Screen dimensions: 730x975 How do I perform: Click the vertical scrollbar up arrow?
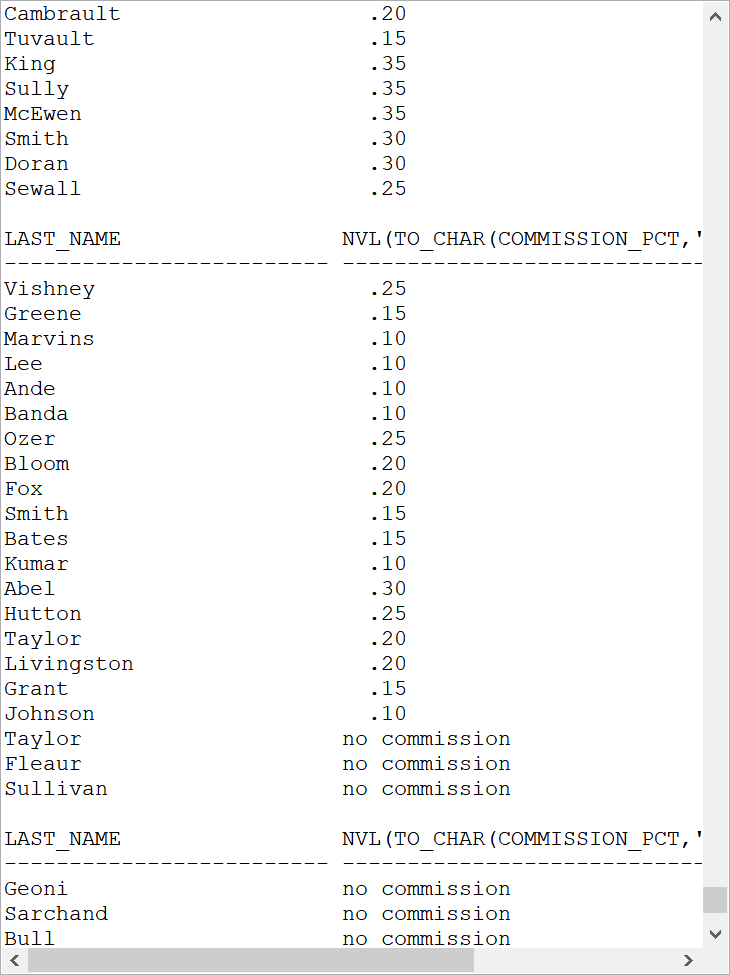click(x=715, y=17)
